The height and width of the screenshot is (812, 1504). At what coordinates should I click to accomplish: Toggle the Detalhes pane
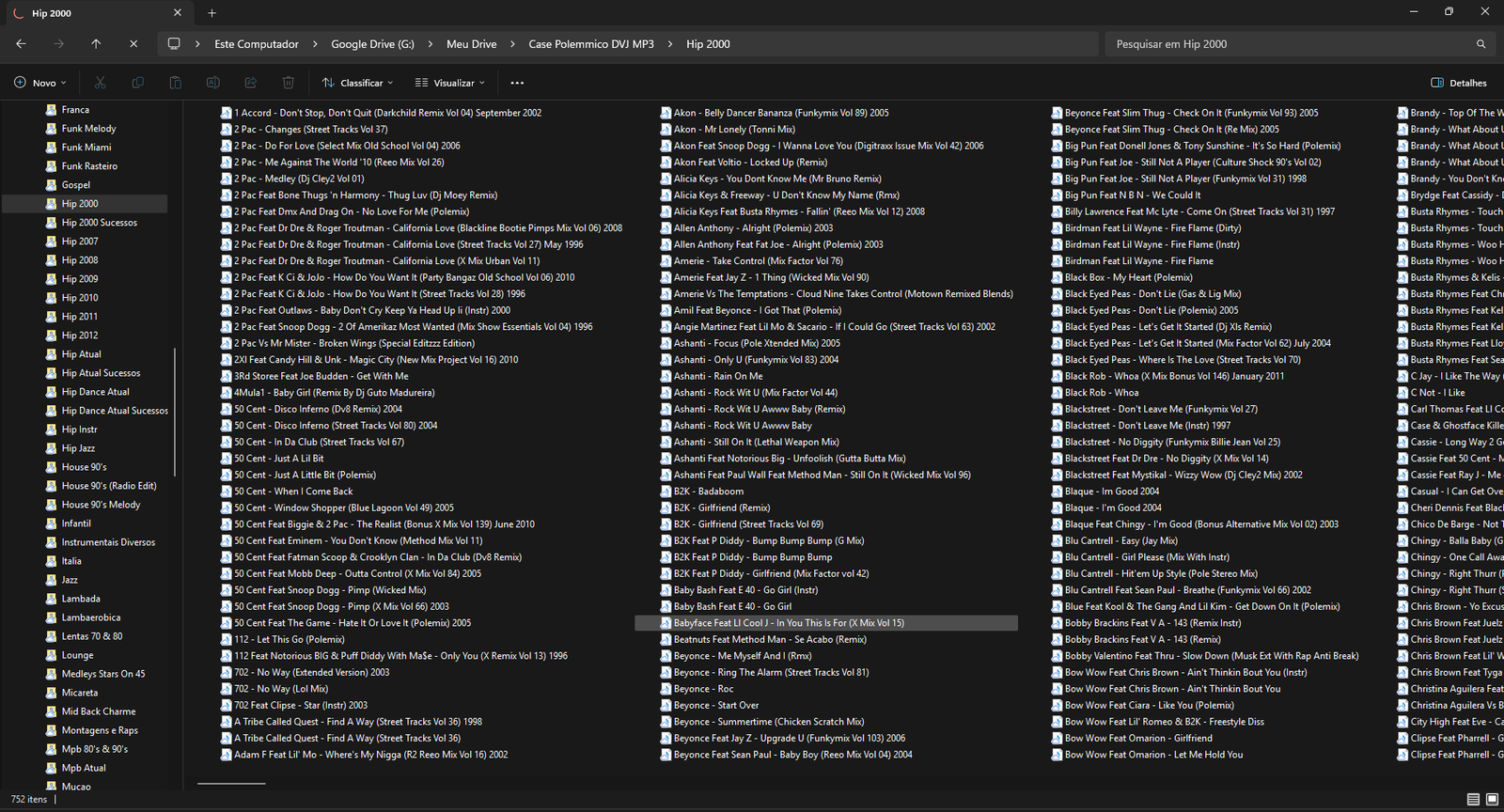1459,83
